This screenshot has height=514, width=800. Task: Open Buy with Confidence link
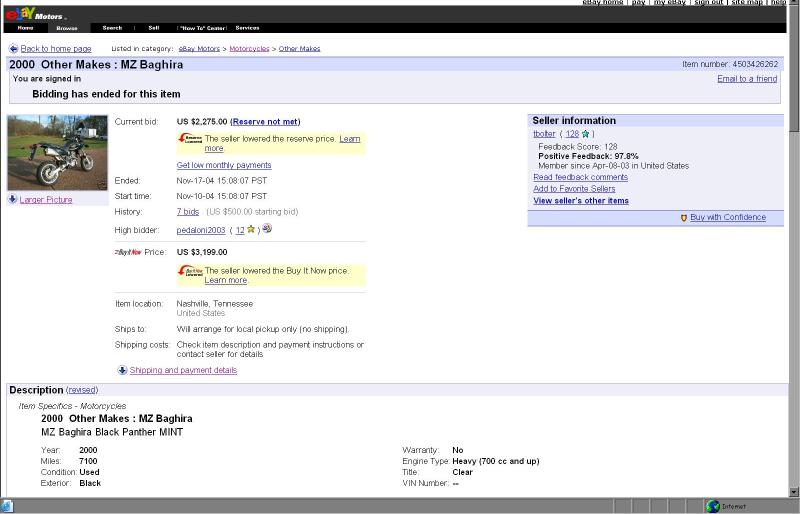point(728,217)
